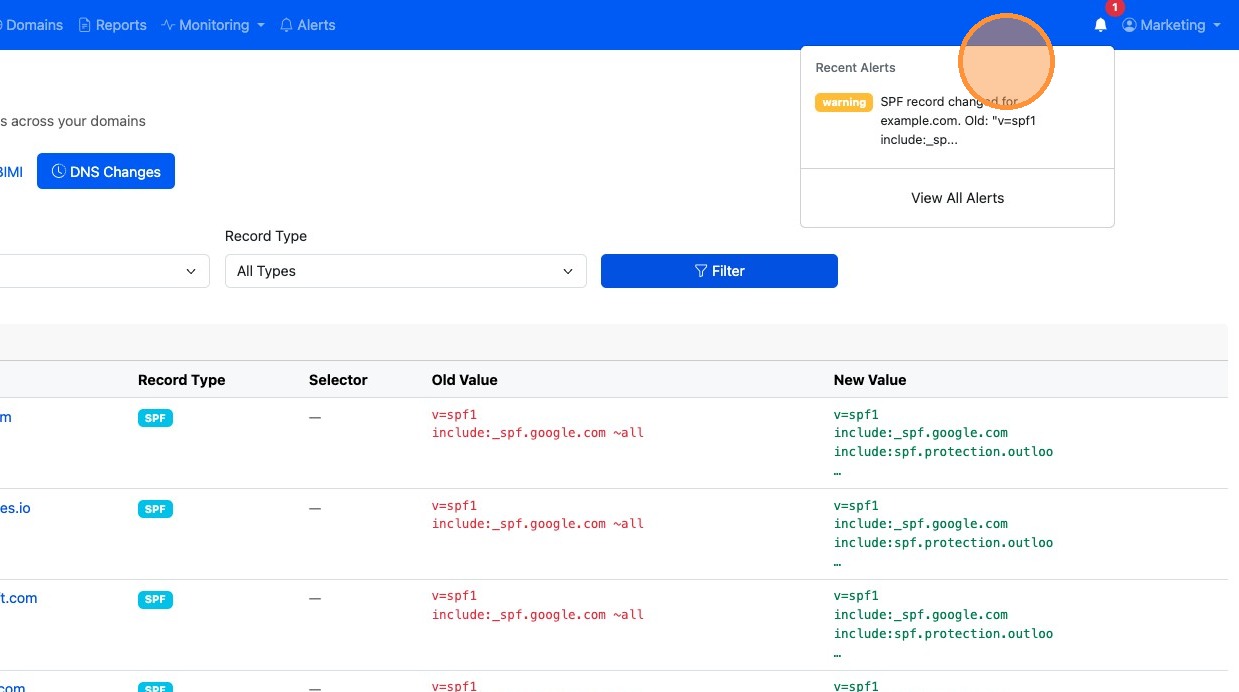
Task: Click the blue Filter button
Action: pyautogui.click(x=719, y=271)
